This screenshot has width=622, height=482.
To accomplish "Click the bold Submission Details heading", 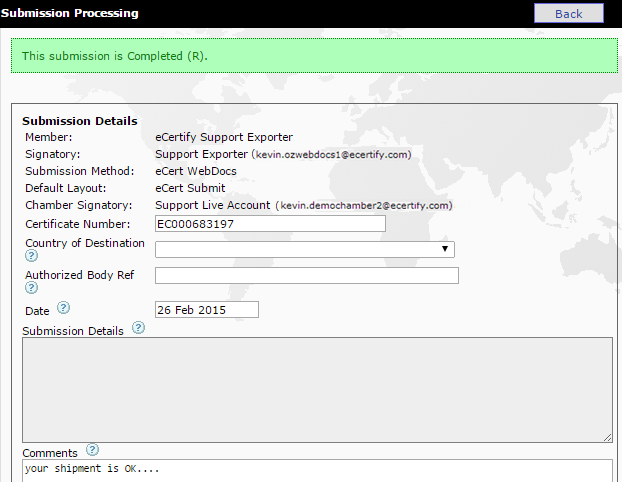I will 80,121.
